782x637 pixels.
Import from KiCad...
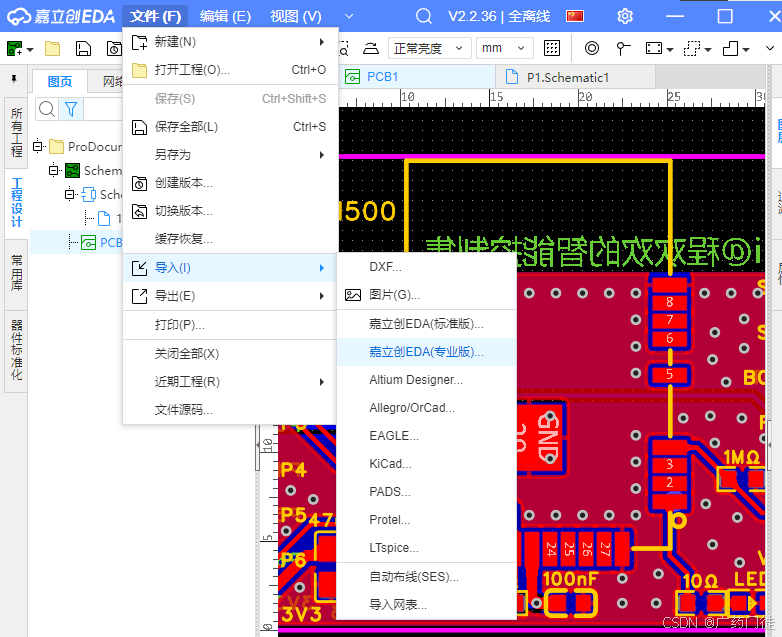[426, 464]
